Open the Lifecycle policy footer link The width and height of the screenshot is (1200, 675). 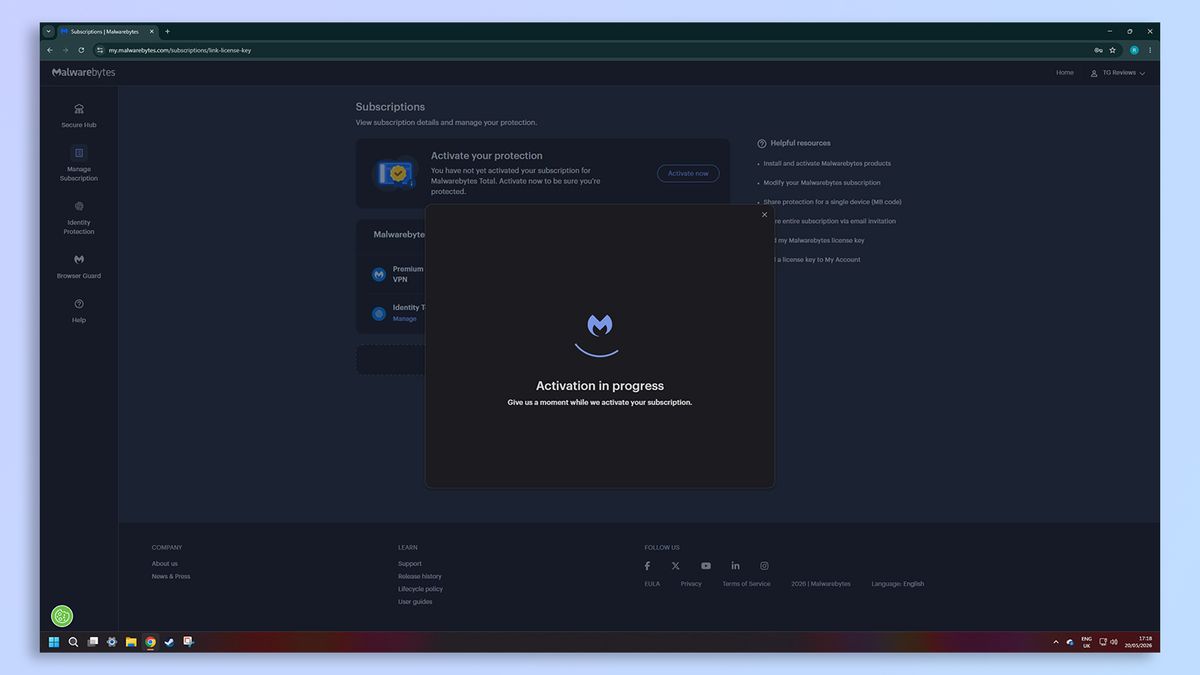pos(420,589)
